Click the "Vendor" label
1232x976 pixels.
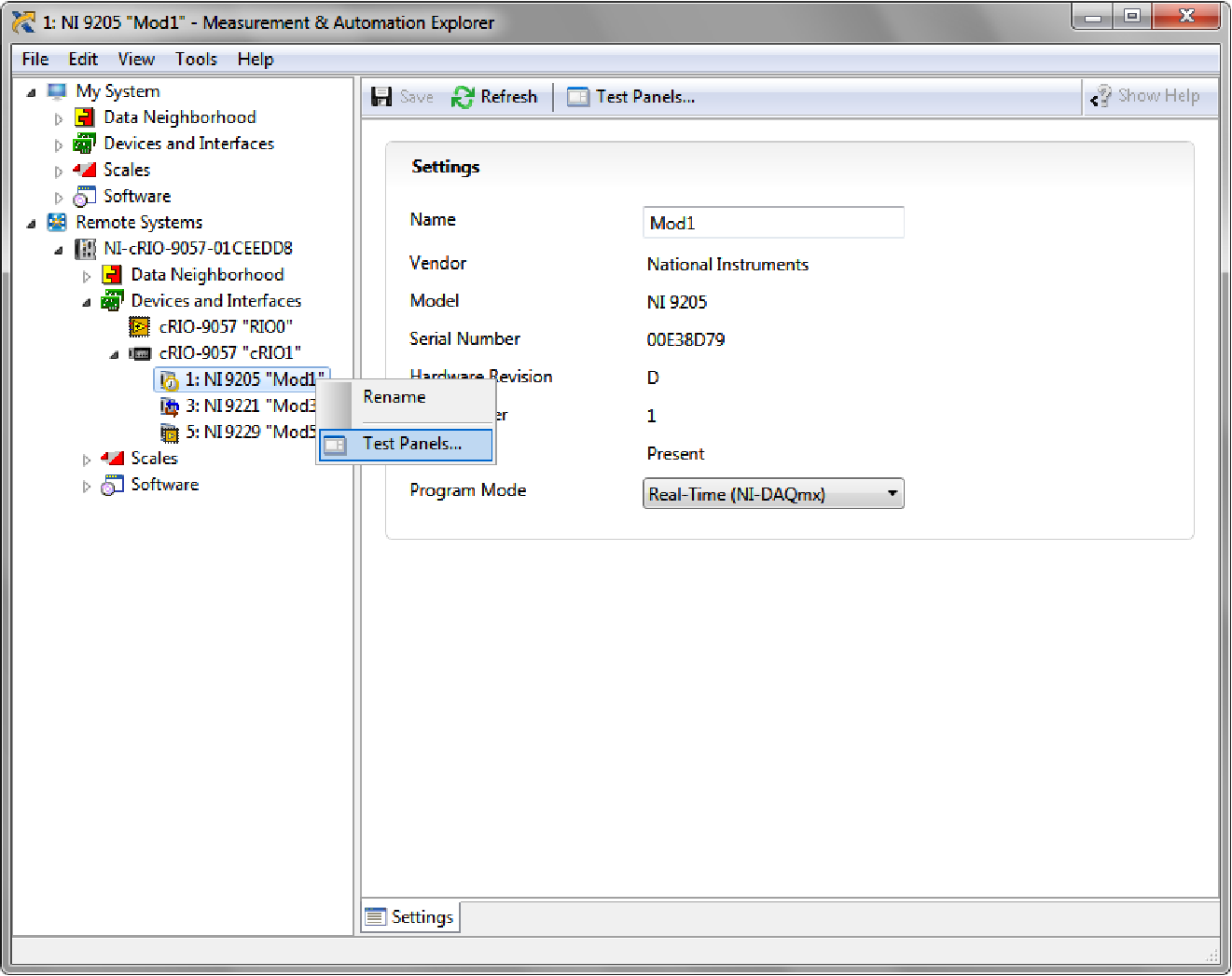point(437,264)
